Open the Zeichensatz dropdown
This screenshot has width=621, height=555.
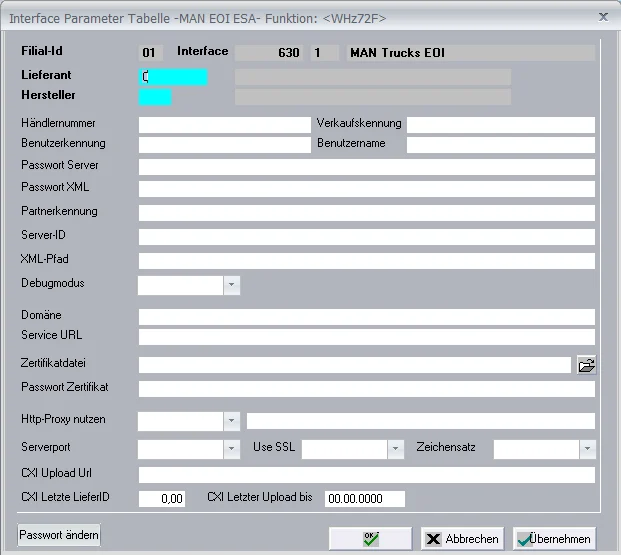587,449
